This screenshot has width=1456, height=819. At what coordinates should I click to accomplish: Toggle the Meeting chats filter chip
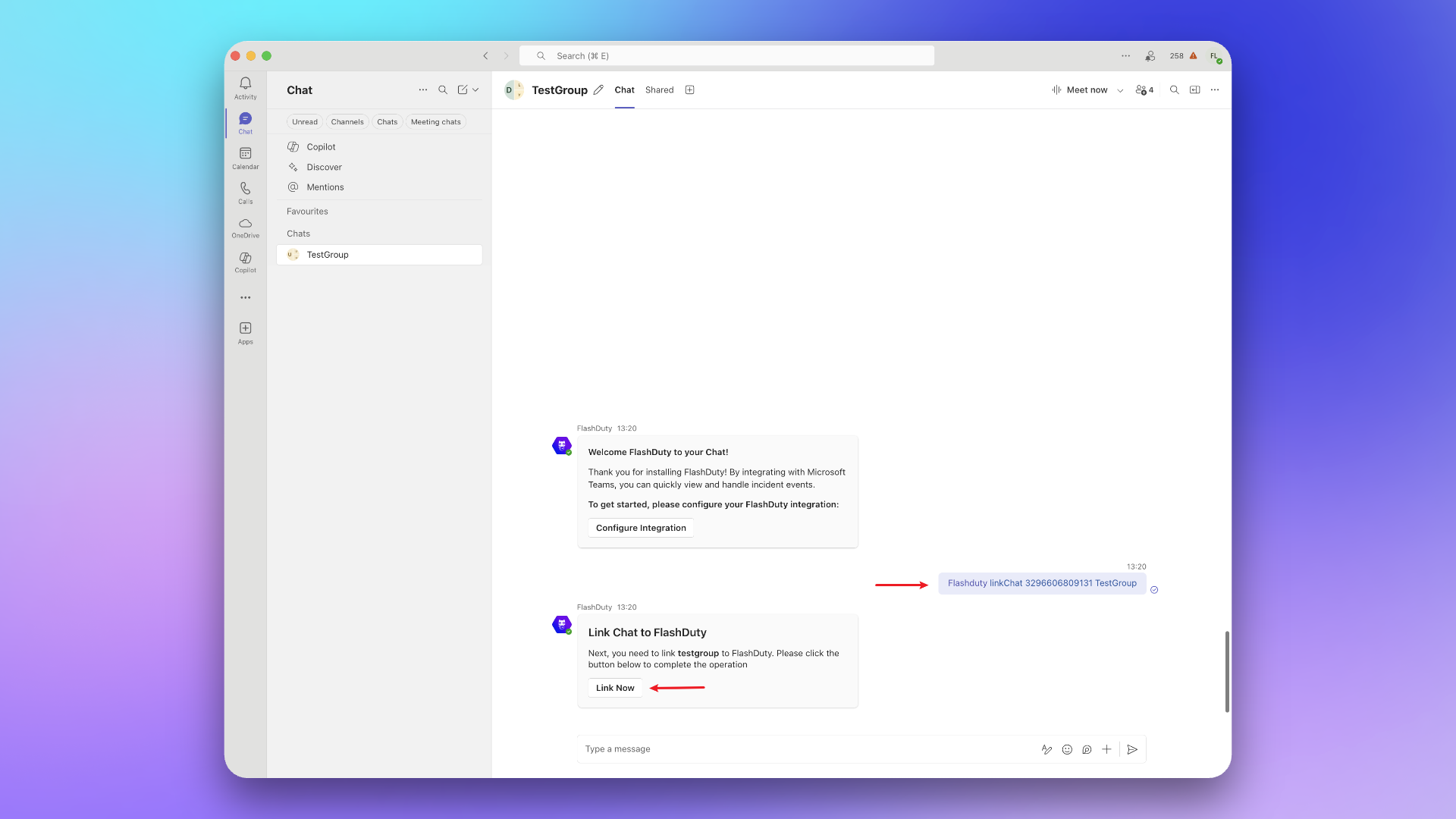coord(435,121)
